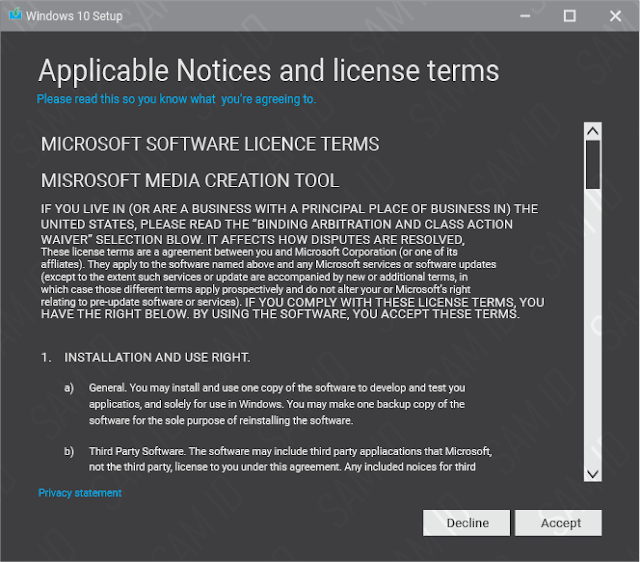Click the scrollbar down arrow
The height and width of the screenshot is (562, 640).
[593, 473]
